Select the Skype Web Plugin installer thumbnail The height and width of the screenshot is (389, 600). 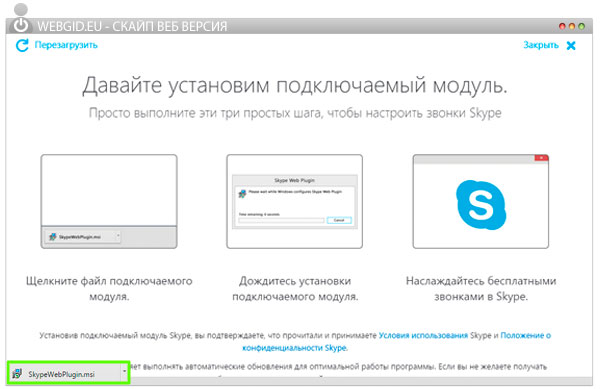[294, 201]
